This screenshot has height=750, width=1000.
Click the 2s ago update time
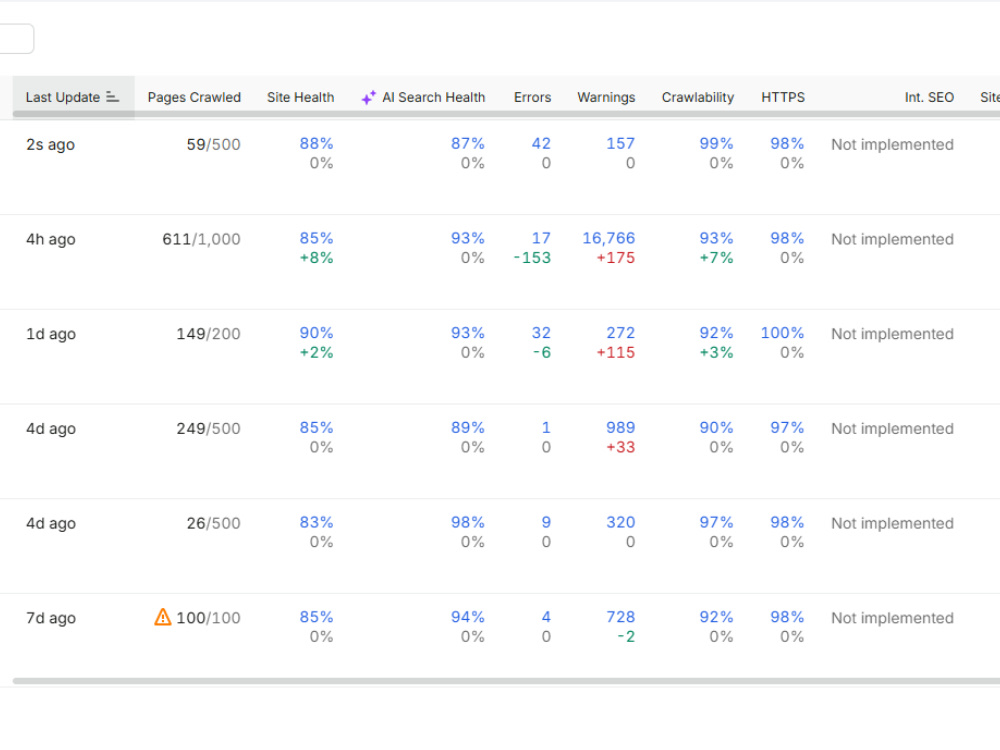50,145
